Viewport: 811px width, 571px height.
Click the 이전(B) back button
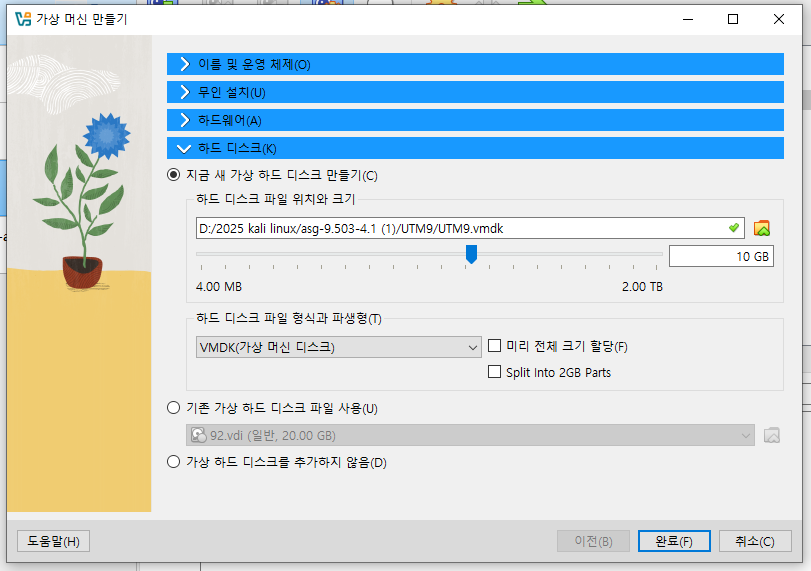pos(593,541)
